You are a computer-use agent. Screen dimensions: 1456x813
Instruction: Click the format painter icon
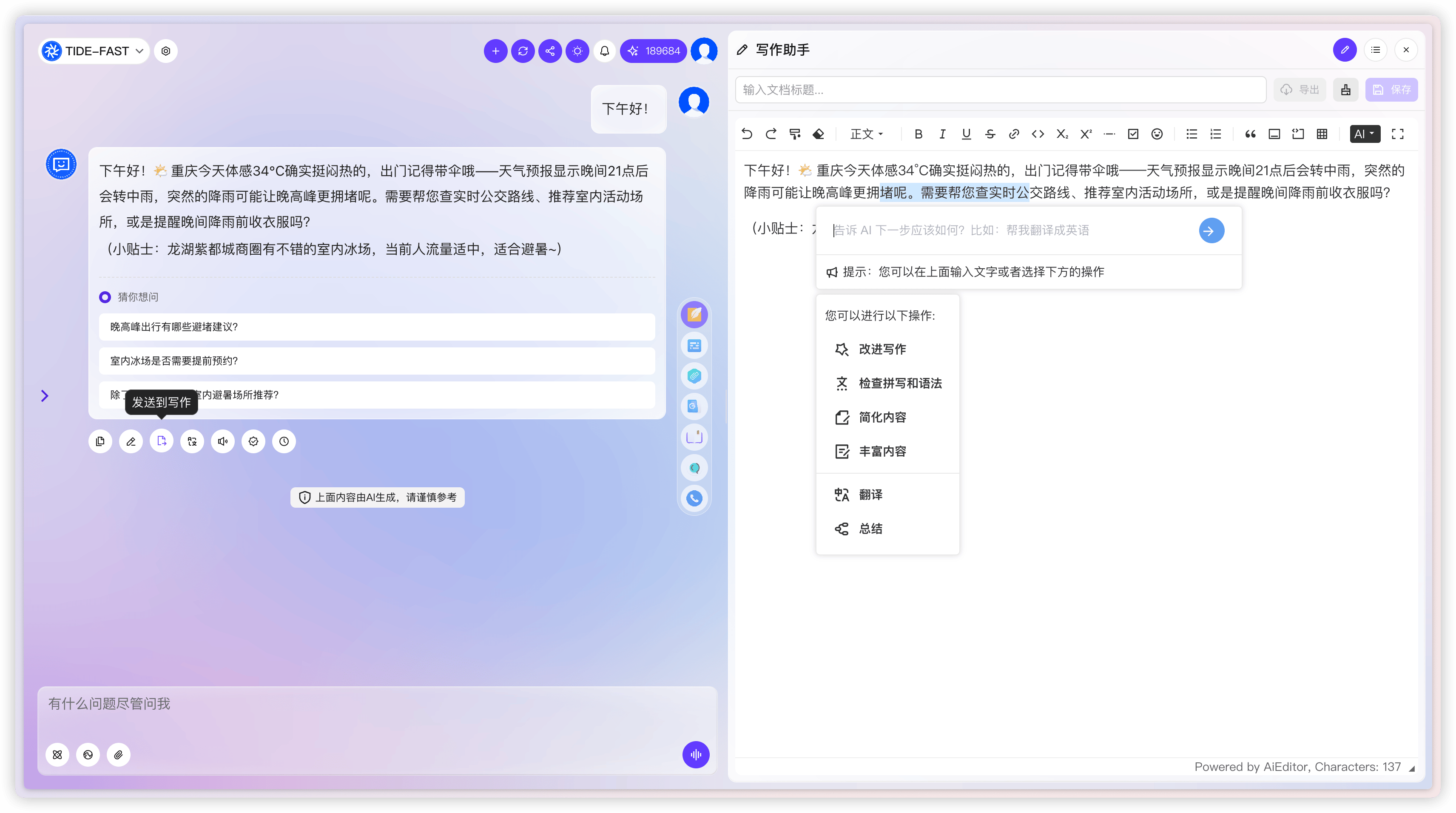(795, 134)
